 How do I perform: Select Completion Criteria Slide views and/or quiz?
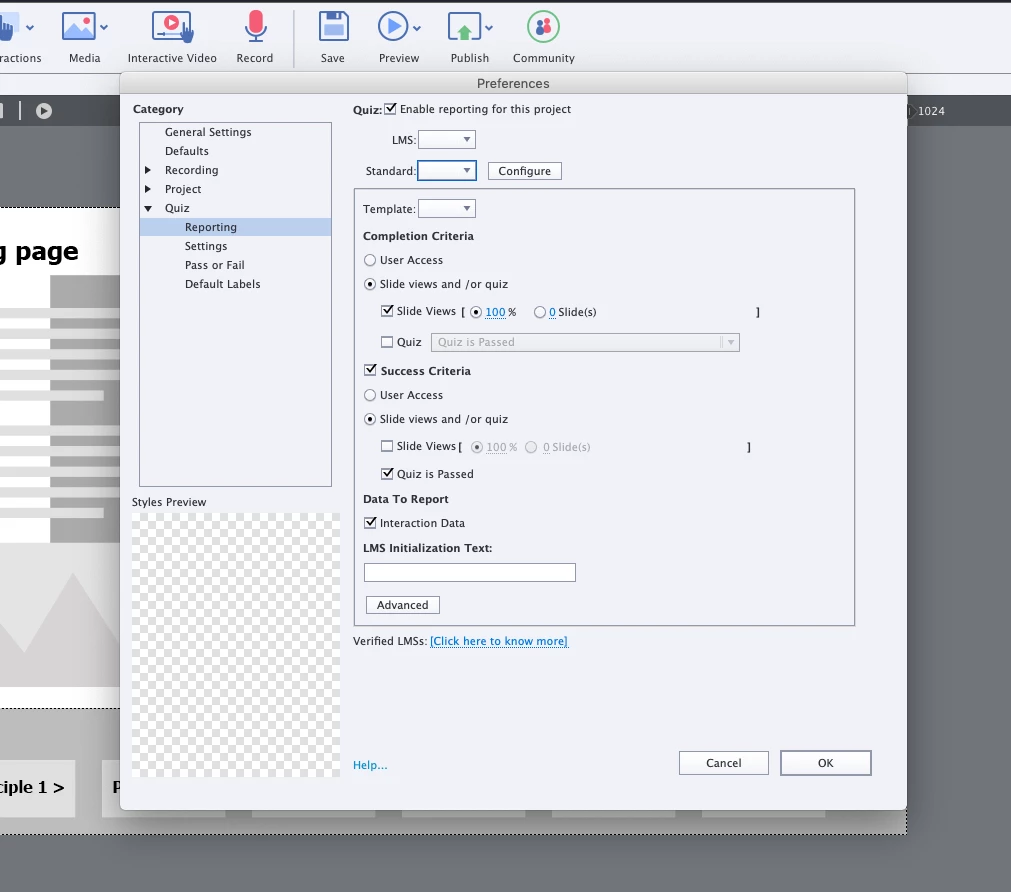tap(370, 284)
